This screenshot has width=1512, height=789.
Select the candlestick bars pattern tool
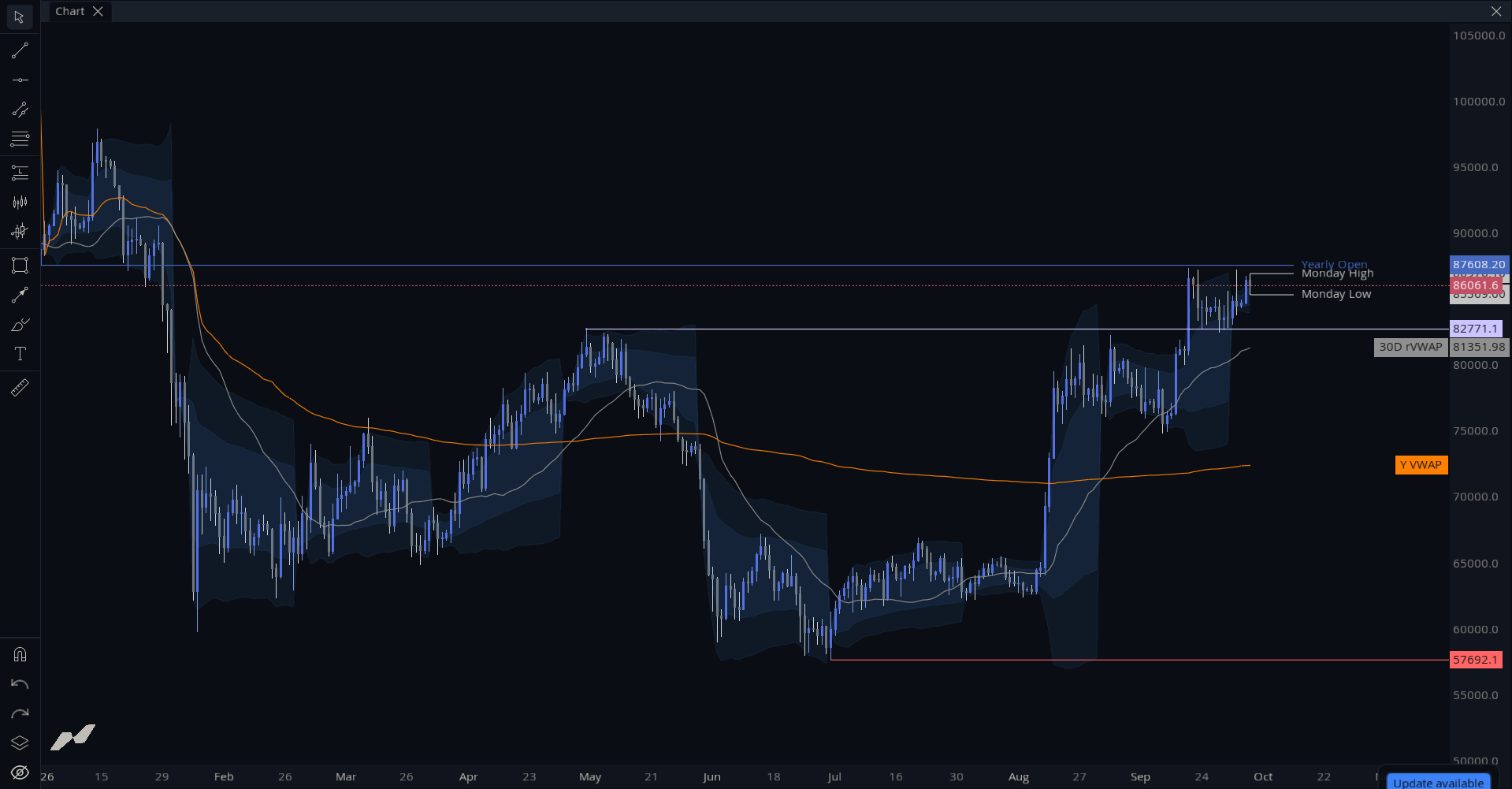pyautogui.click(x=20, y=203)
